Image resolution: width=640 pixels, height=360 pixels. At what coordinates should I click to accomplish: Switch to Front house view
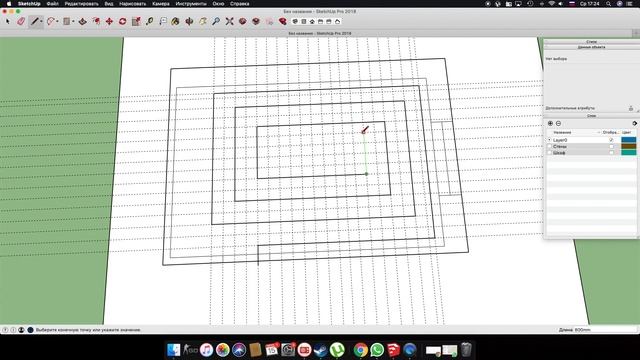pyautogui.click(x=312, y=21)
